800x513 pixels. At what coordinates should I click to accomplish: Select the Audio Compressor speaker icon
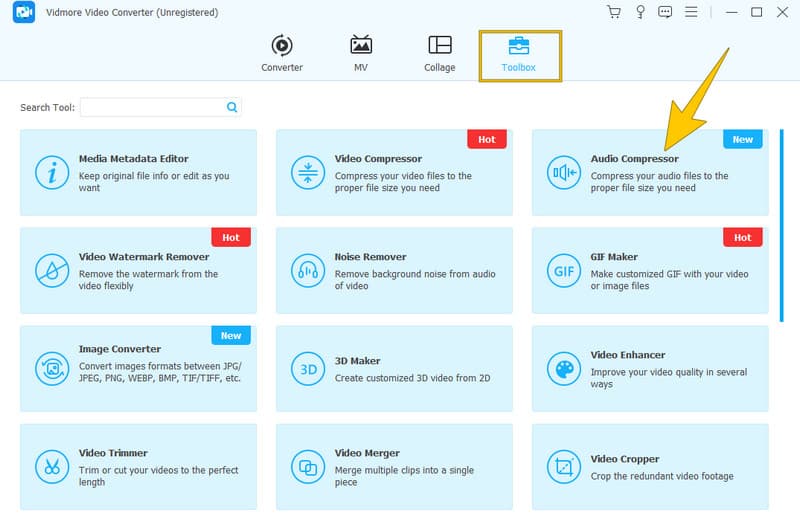(563, 172)
